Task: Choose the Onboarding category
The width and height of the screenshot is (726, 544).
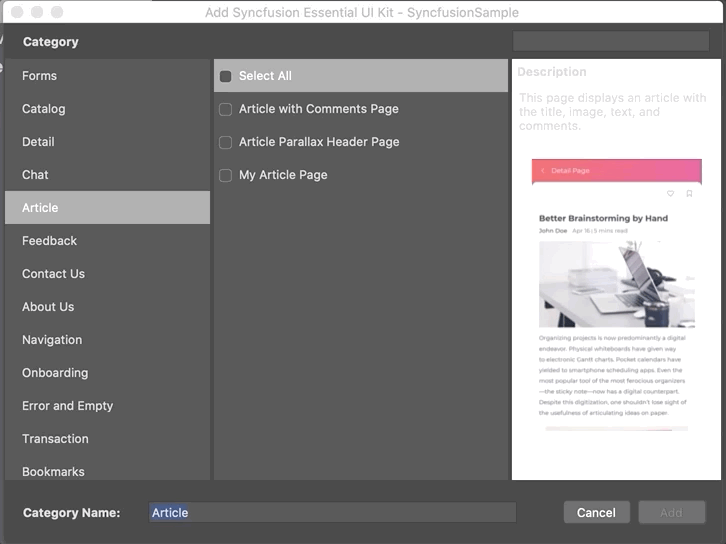Action: coord(55,373)
